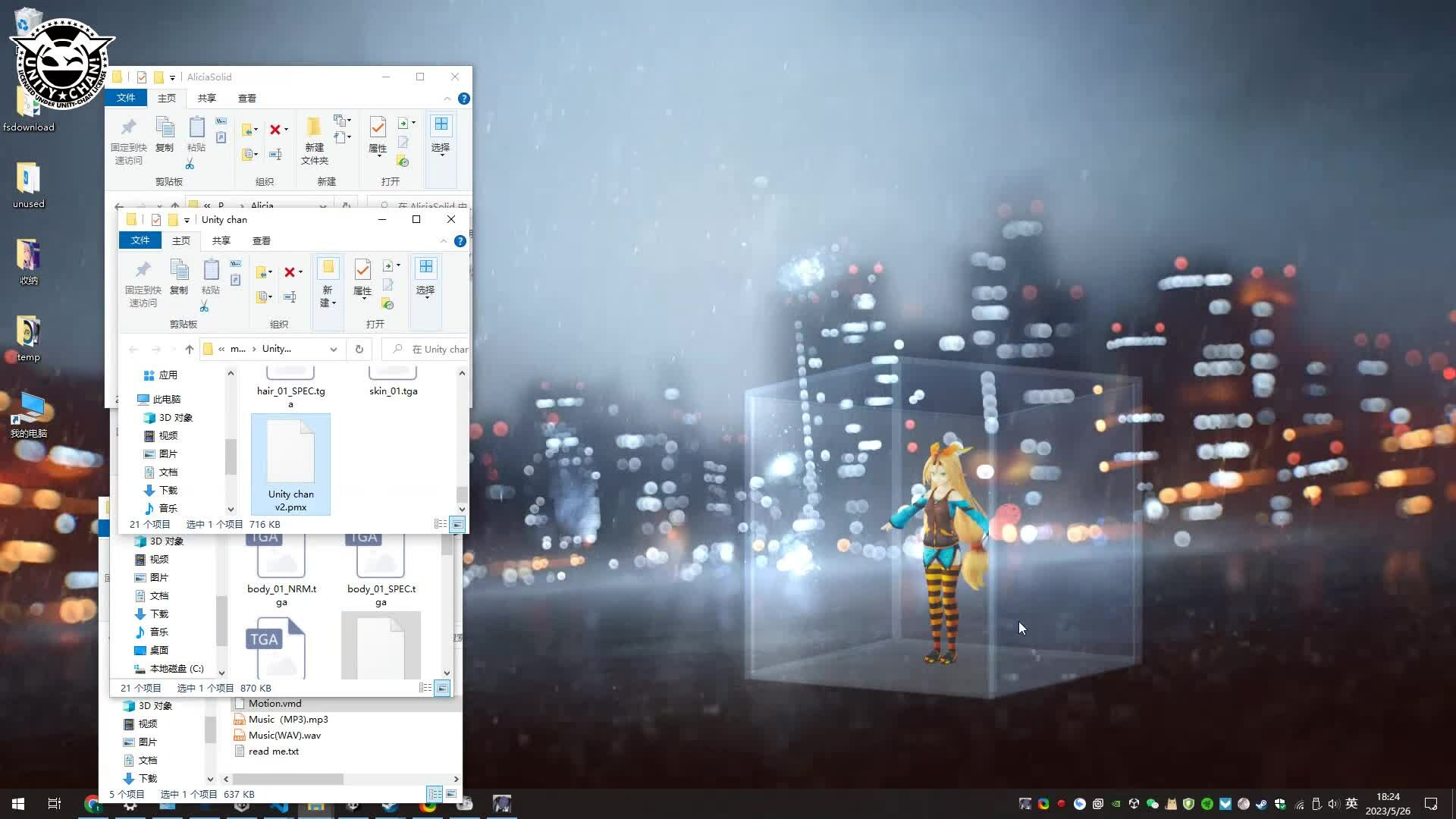Click search box in Unity chan window
Viewport: 1456px width, 819px height.
pyautogui.click(x=432, y=350)
